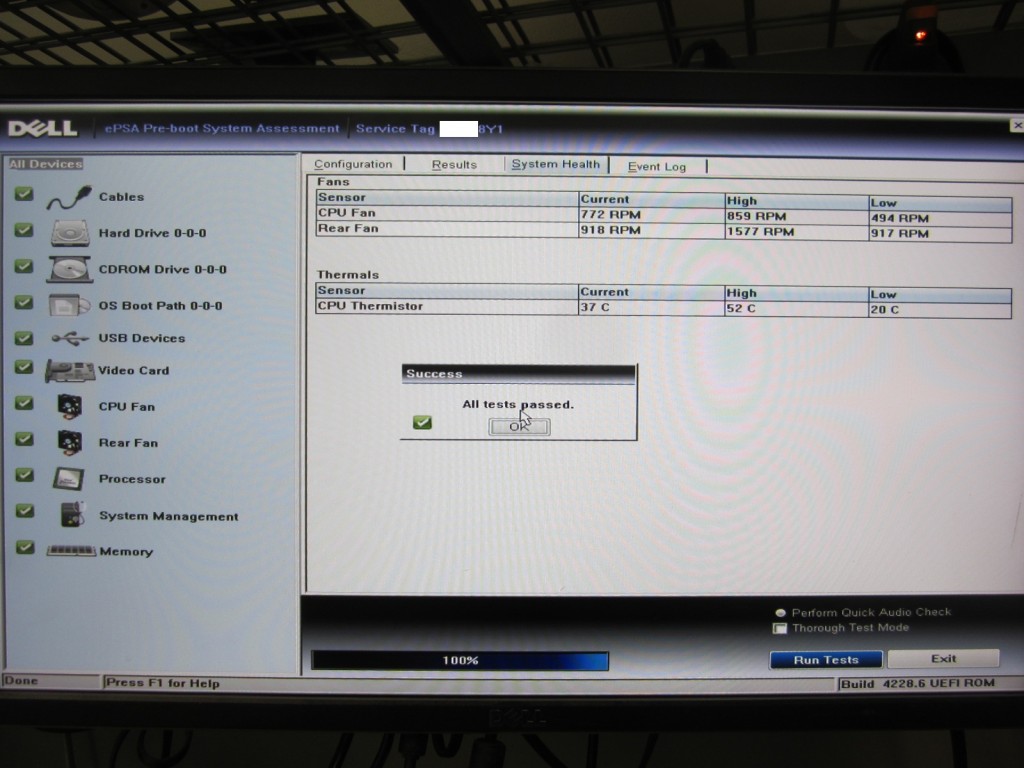Enable Thorough Test Mode checkbox

click(x=780, y=629)
